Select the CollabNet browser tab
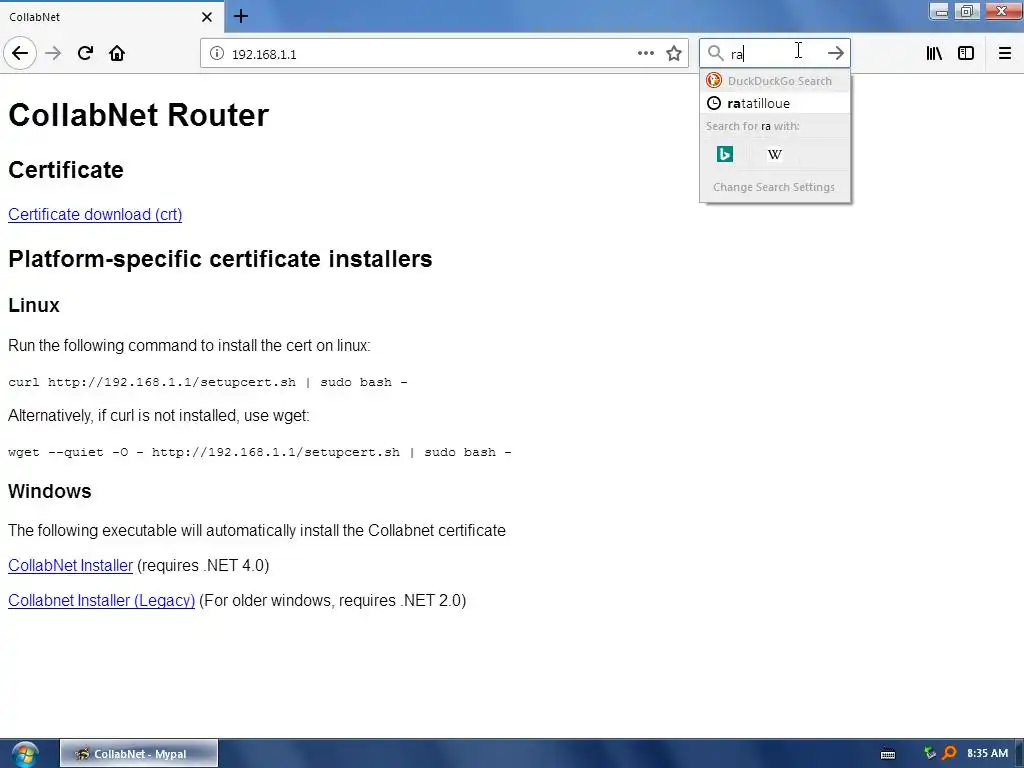 pyautogui.click(x=111, y=16)
